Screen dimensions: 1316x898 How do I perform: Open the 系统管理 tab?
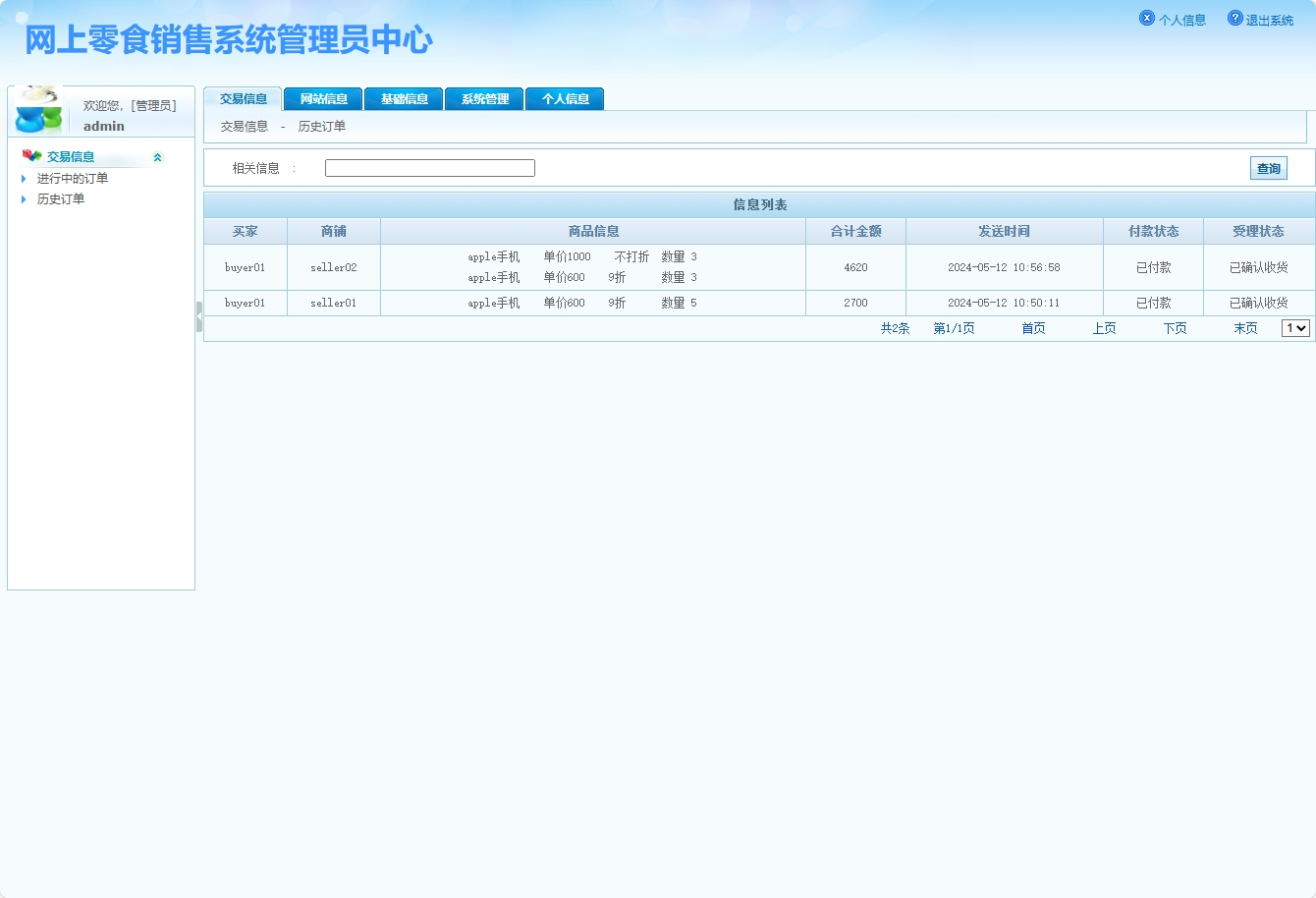click(x=484, y=98)
